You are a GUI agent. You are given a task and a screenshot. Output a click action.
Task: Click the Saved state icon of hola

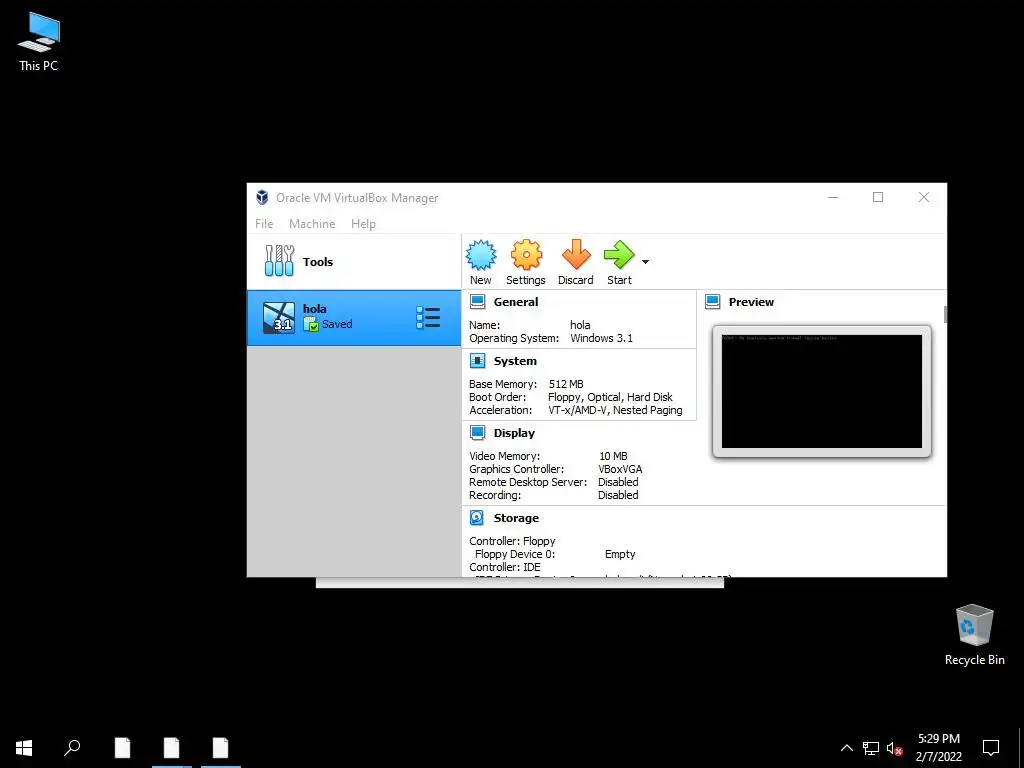tap(311, 324)
